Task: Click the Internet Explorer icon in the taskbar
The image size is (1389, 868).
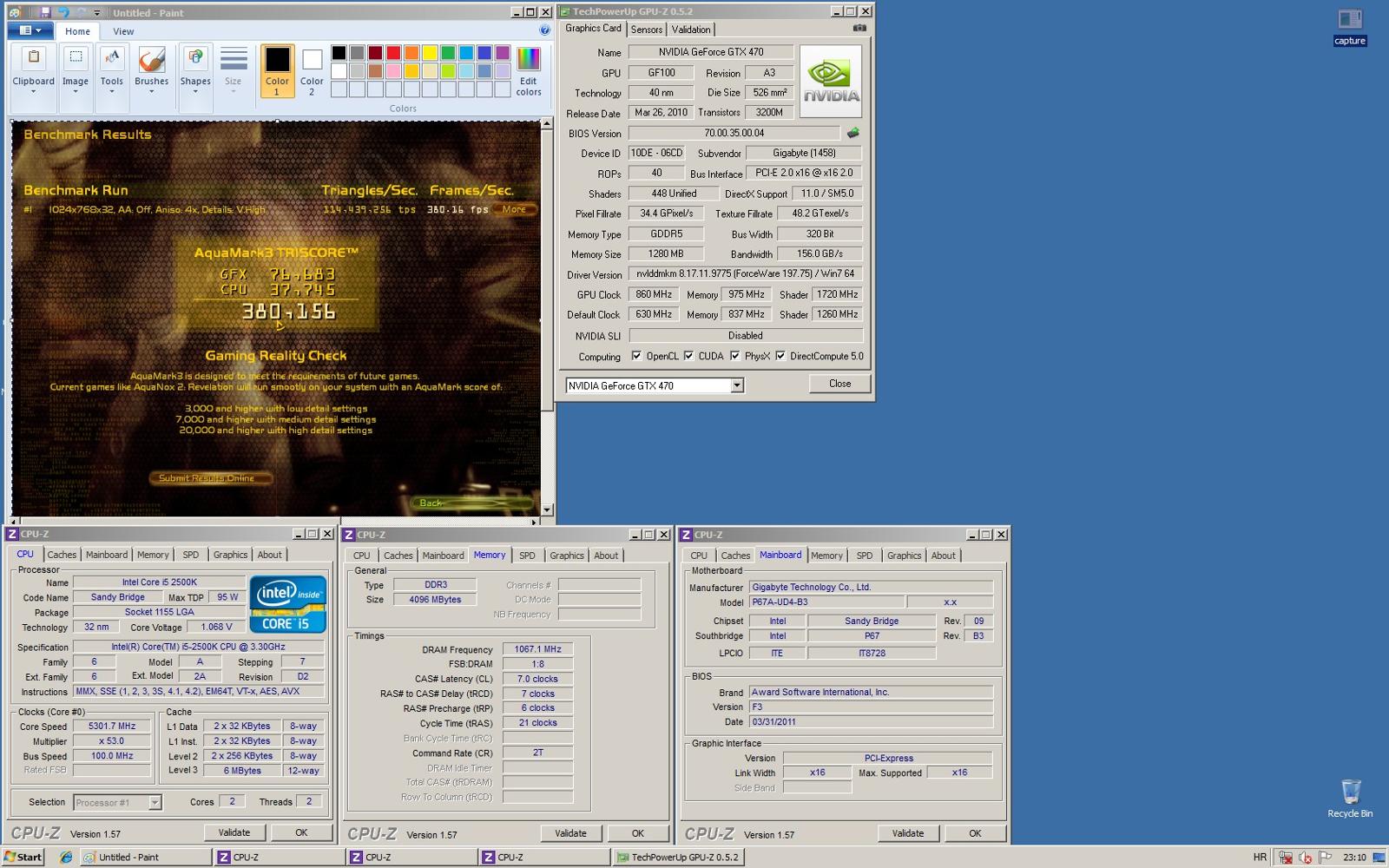Action: [x=66, y=857]
